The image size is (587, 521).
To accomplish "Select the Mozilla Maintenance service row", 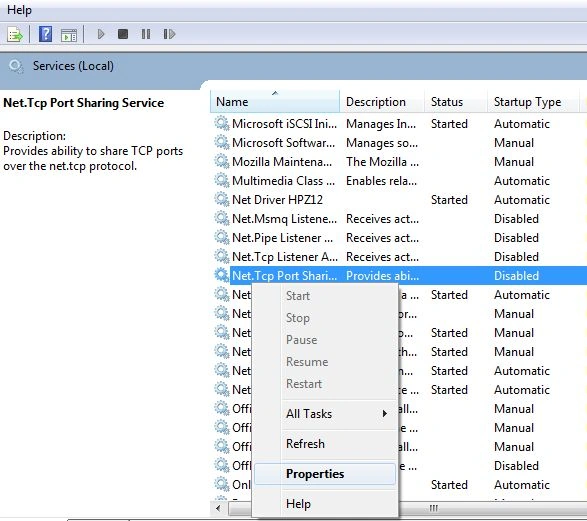I will click(x=399, y=162).
